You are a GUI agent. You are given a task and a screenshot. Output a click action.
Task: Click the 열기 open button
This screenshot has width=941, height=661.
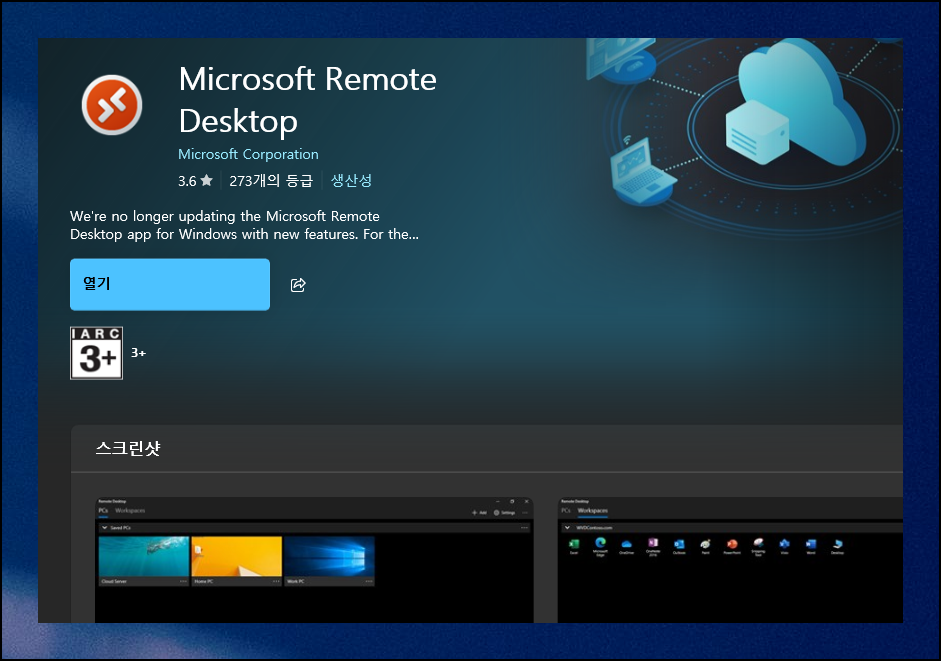click(170, 285)
